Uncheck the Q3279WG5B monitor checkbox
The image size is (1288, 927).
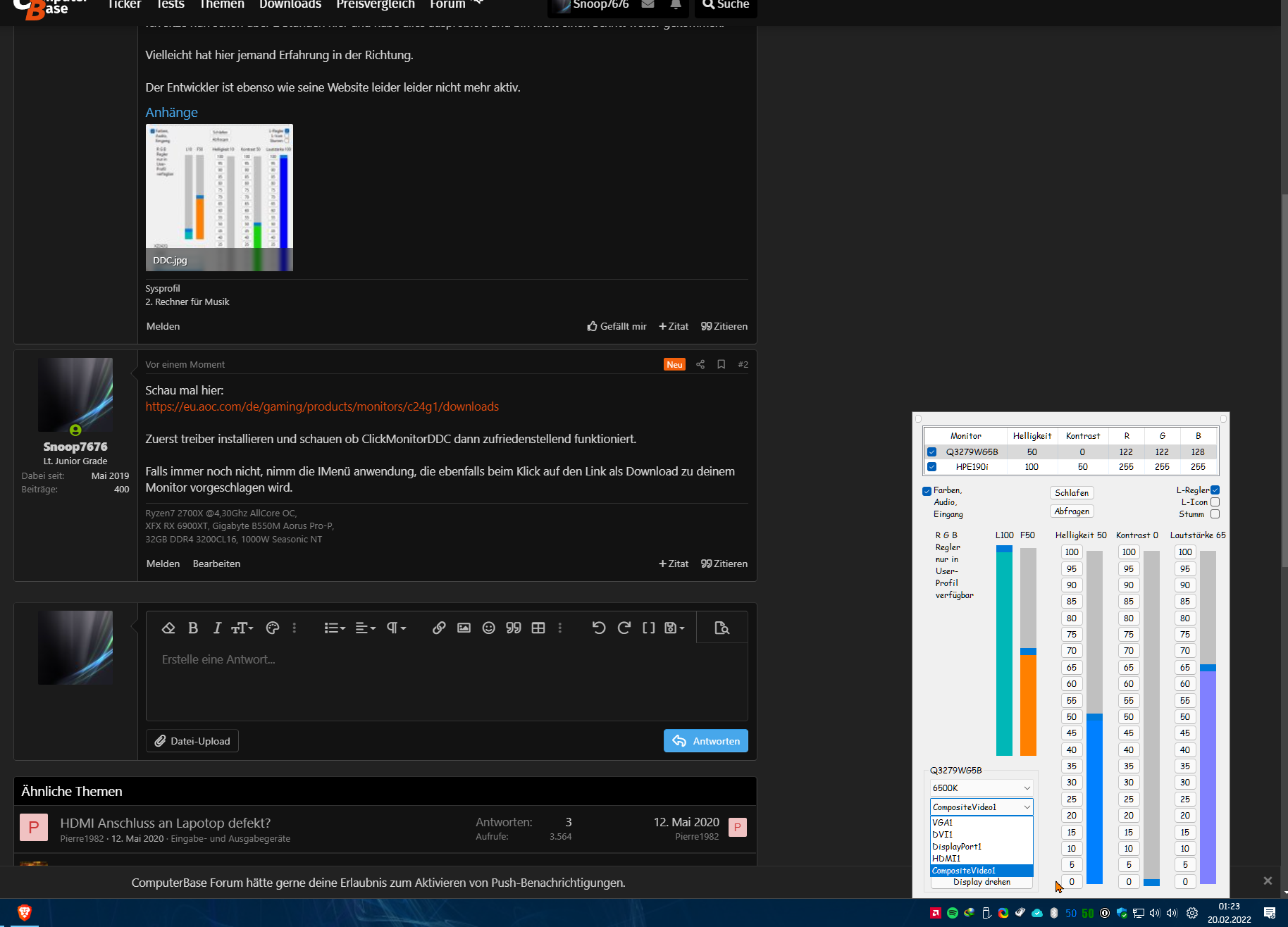pos(931,452)
